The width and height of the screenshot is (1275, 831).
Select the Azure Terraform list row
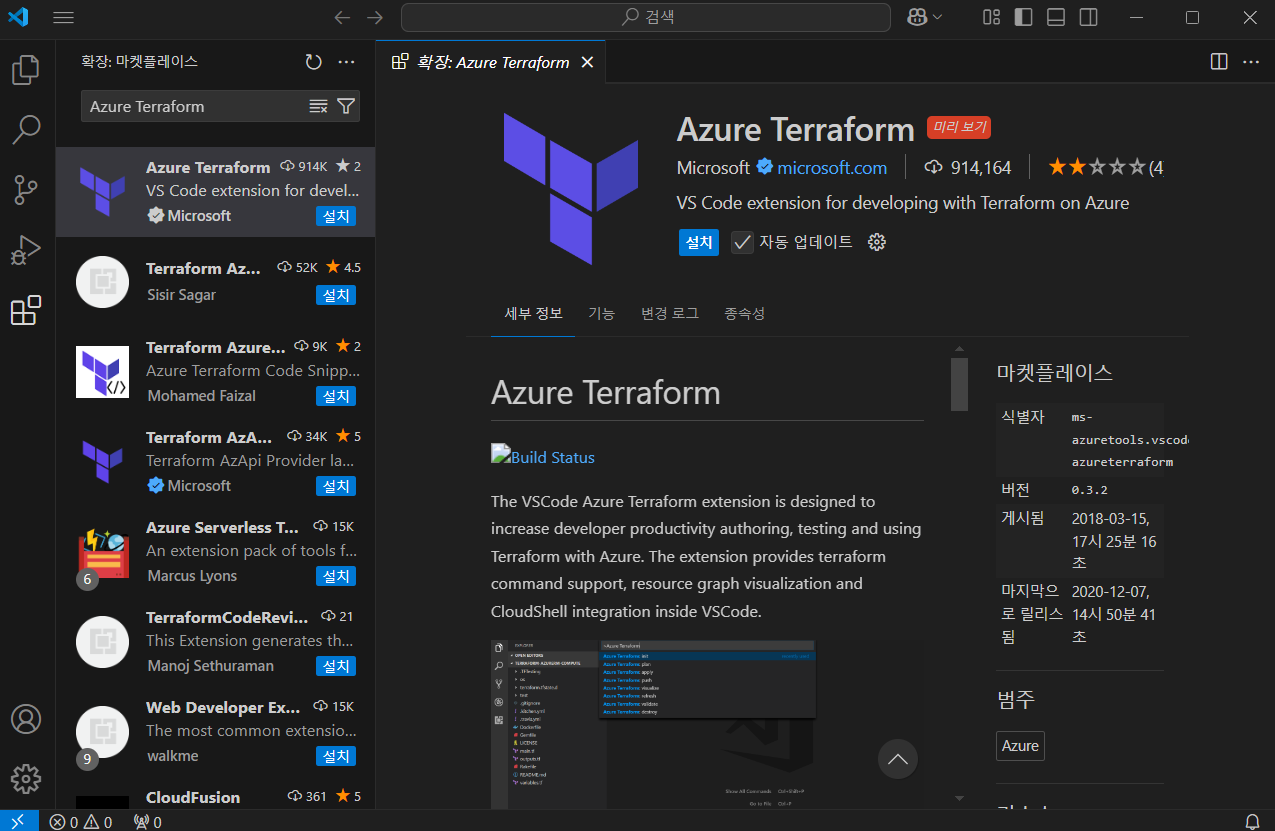click(x=215, y=192)
